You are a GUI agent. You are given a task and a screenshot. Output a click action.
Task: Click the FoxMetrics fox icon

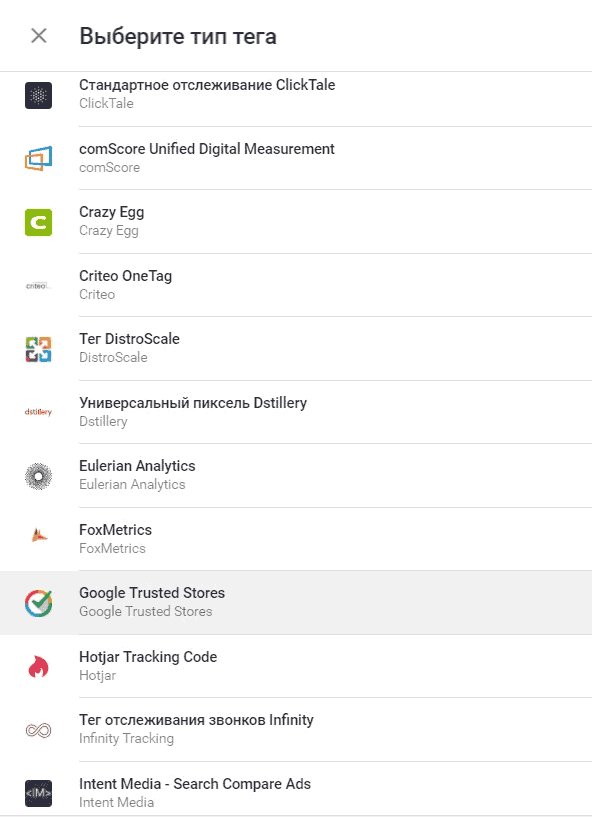point(40,535)
